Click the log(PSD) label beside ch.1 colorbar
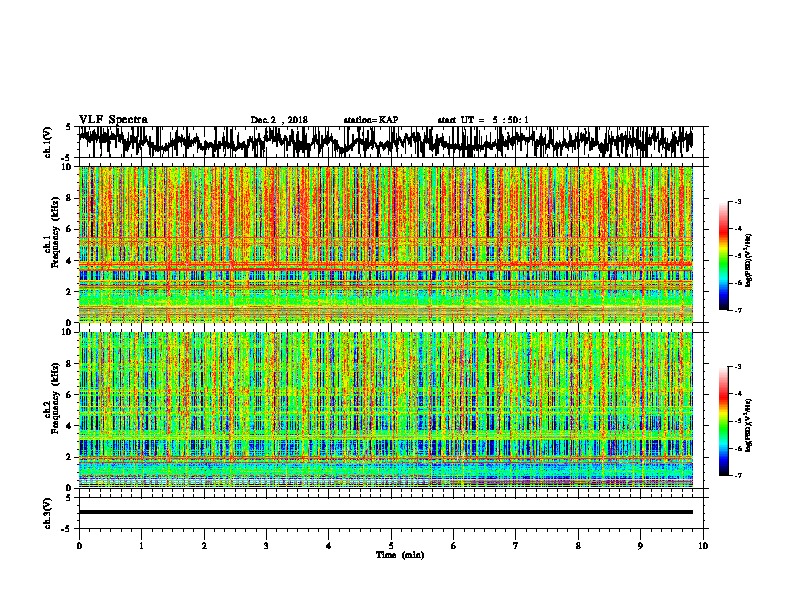This screenshot has width=792, height=612. pos(749,260)
